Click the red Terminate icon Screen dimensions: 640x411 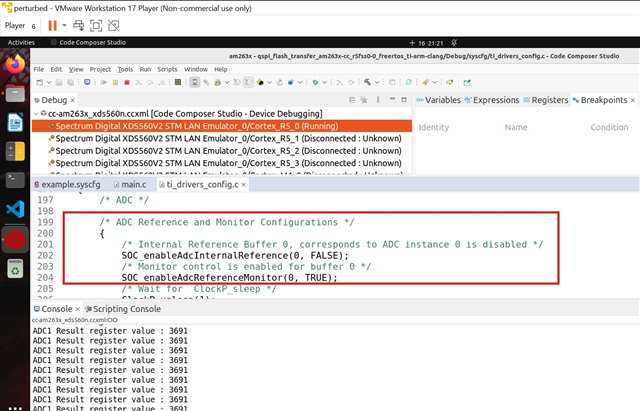click(127, 82)
